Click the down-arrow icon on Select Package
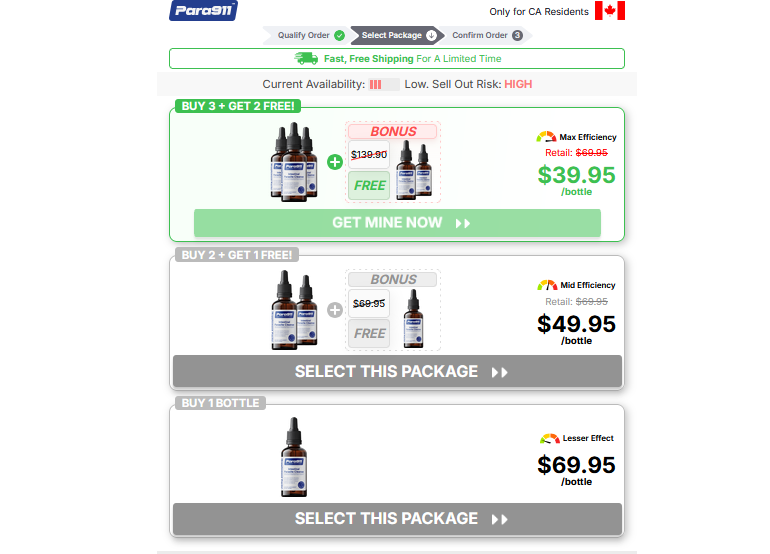Image resolution: width=770 pixels, height=554 pixels. 431,35
